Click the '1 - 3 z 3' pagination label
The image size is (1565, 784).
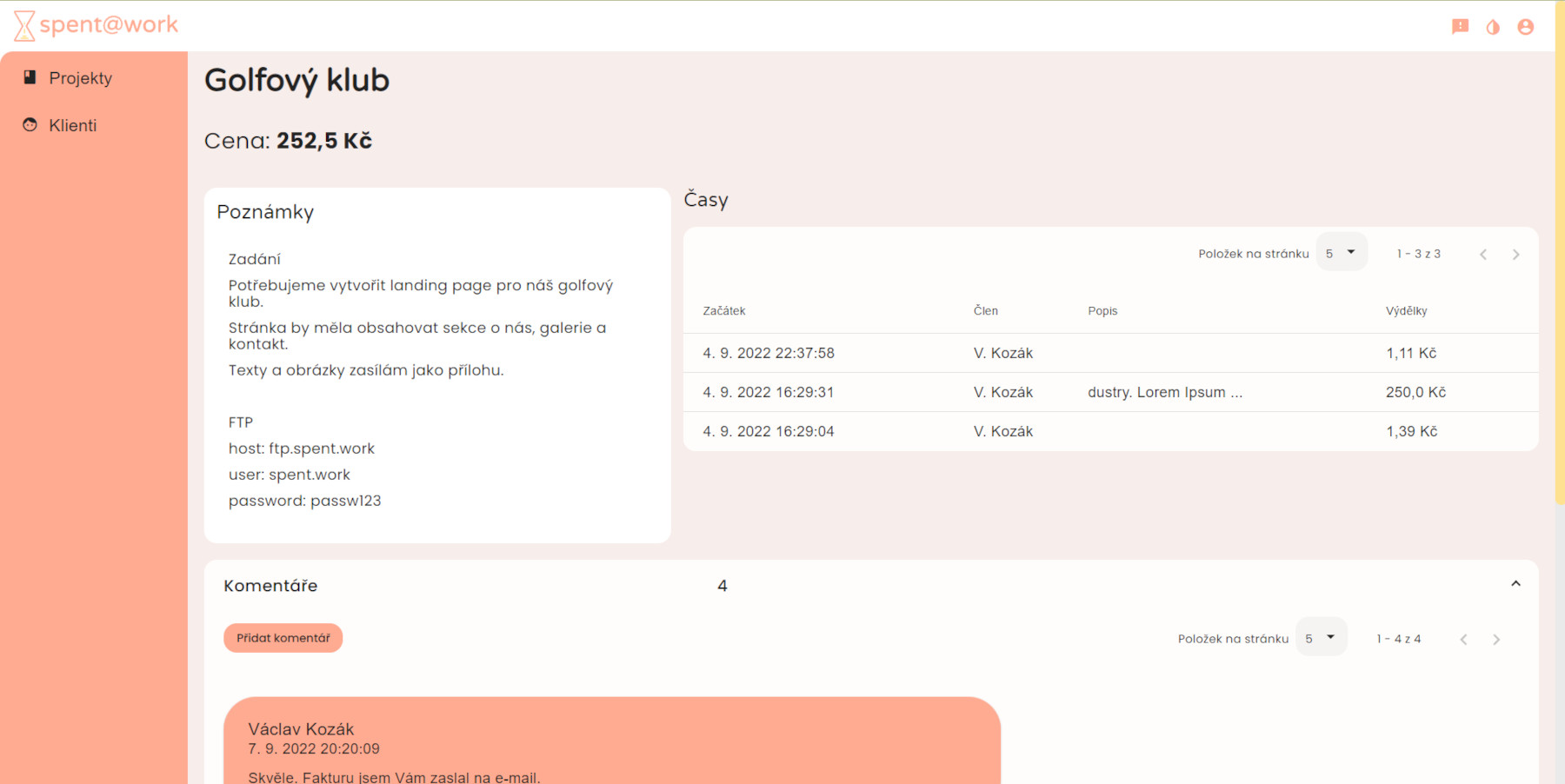(1419, 254)
